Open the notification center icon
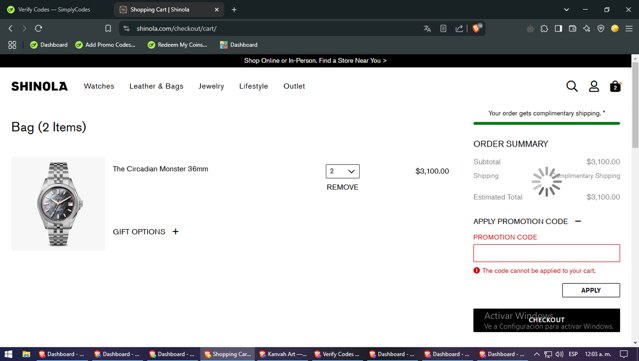 point(624,354)
